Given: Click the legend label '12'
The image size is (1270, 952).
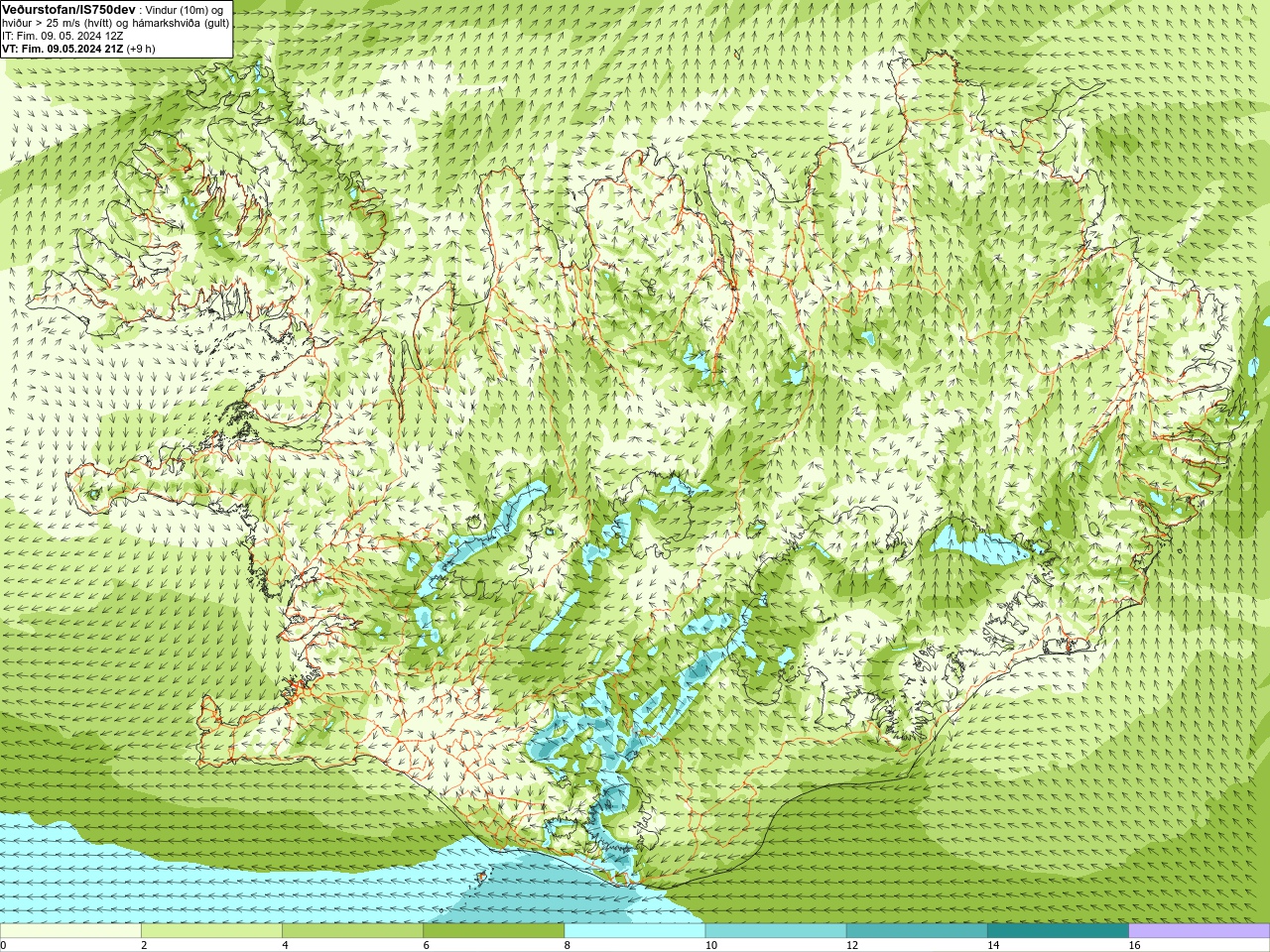Looking at the screenshot, I should pos(852,945).
